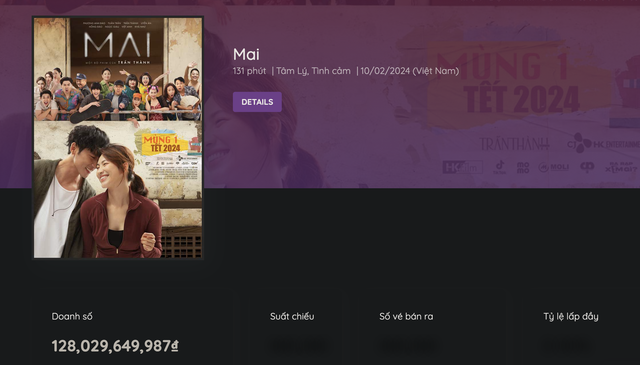Click the HK Film logo in the banner
640x365 pixels.
[463, 167]
